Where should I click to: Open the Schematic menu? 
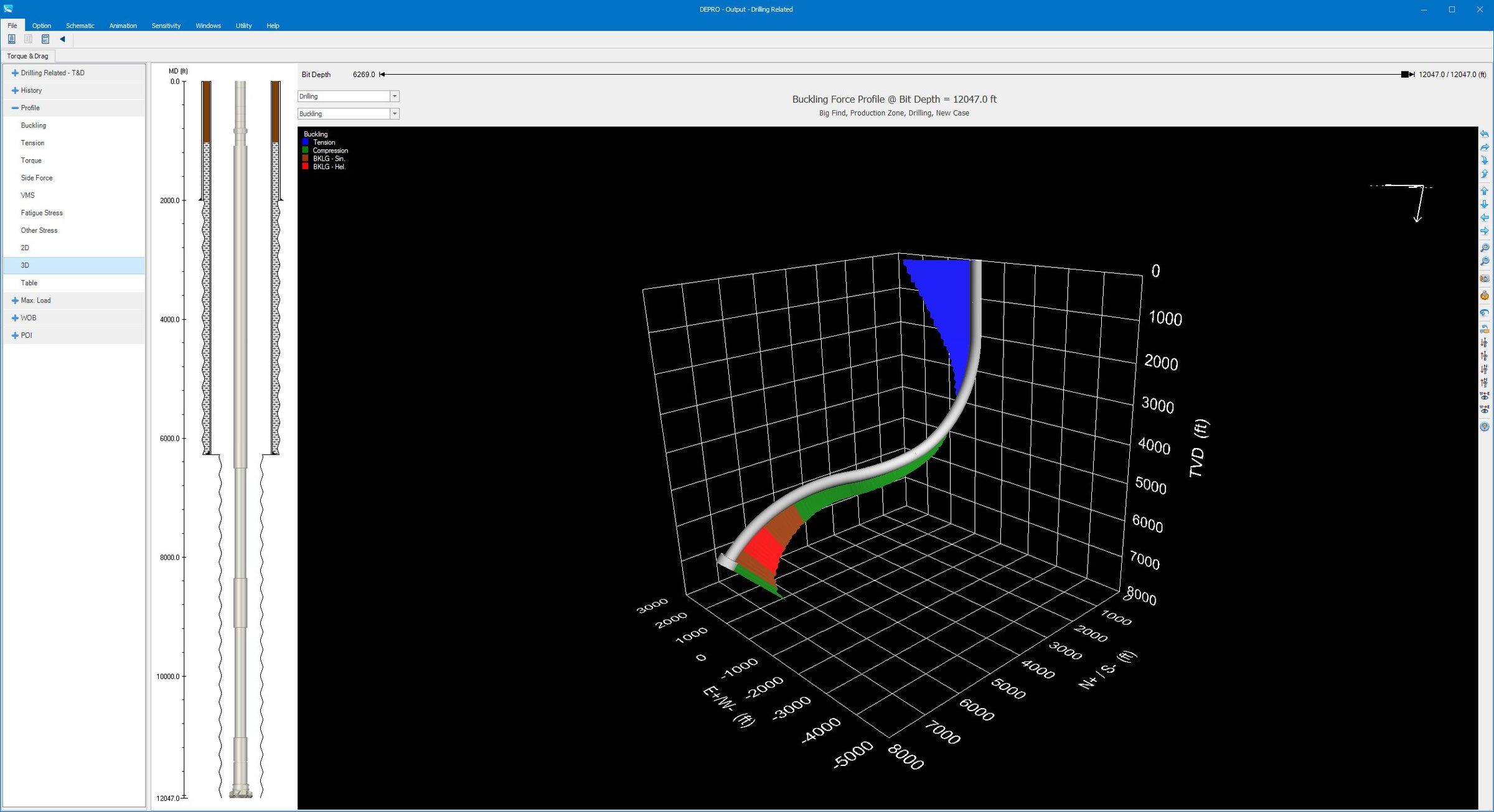click(x=80, y=26)
